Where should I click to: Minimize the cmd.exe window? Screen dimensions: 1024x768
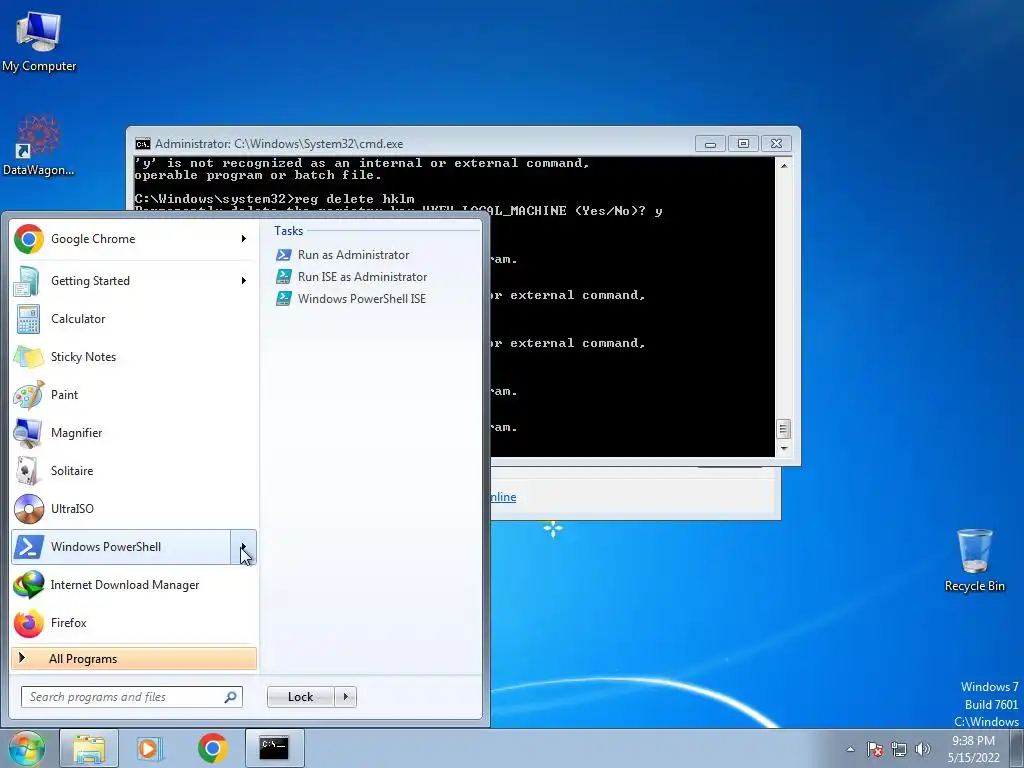click(710, 144)
